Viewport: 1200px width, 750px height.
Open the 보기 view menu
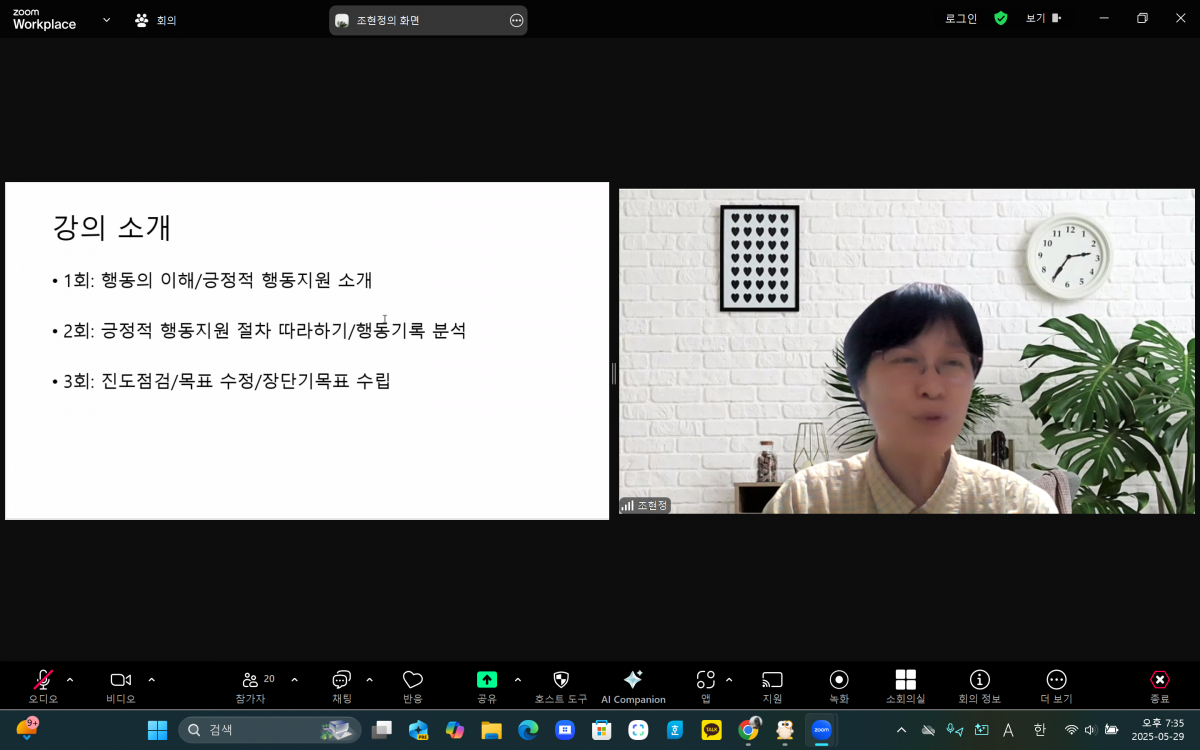1042,18
